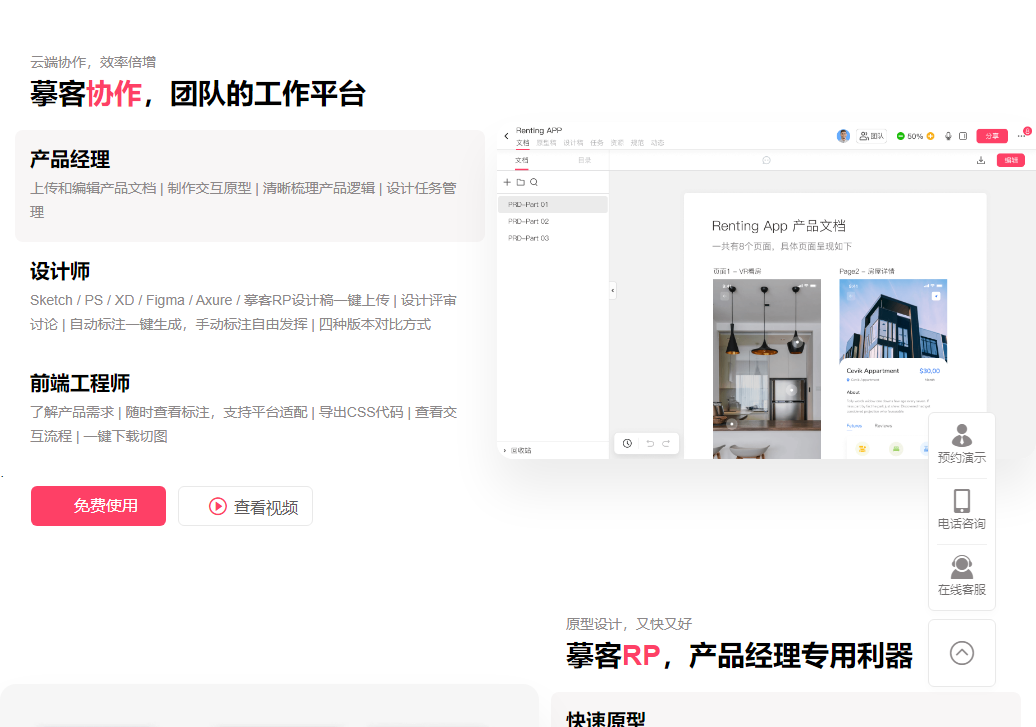Click the hanging-lamps interior thumbnail

(x=766, y=369)
